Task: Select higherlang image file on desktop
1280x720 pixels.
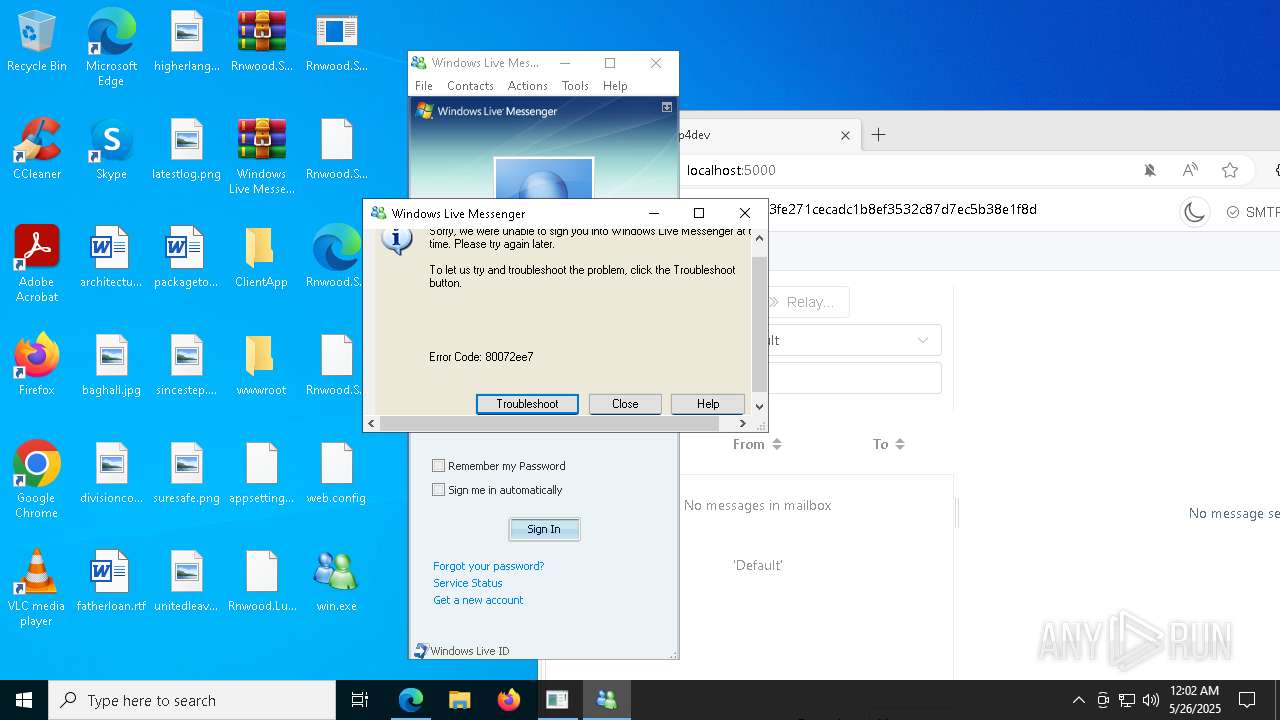Action: (x=186, y=40)
